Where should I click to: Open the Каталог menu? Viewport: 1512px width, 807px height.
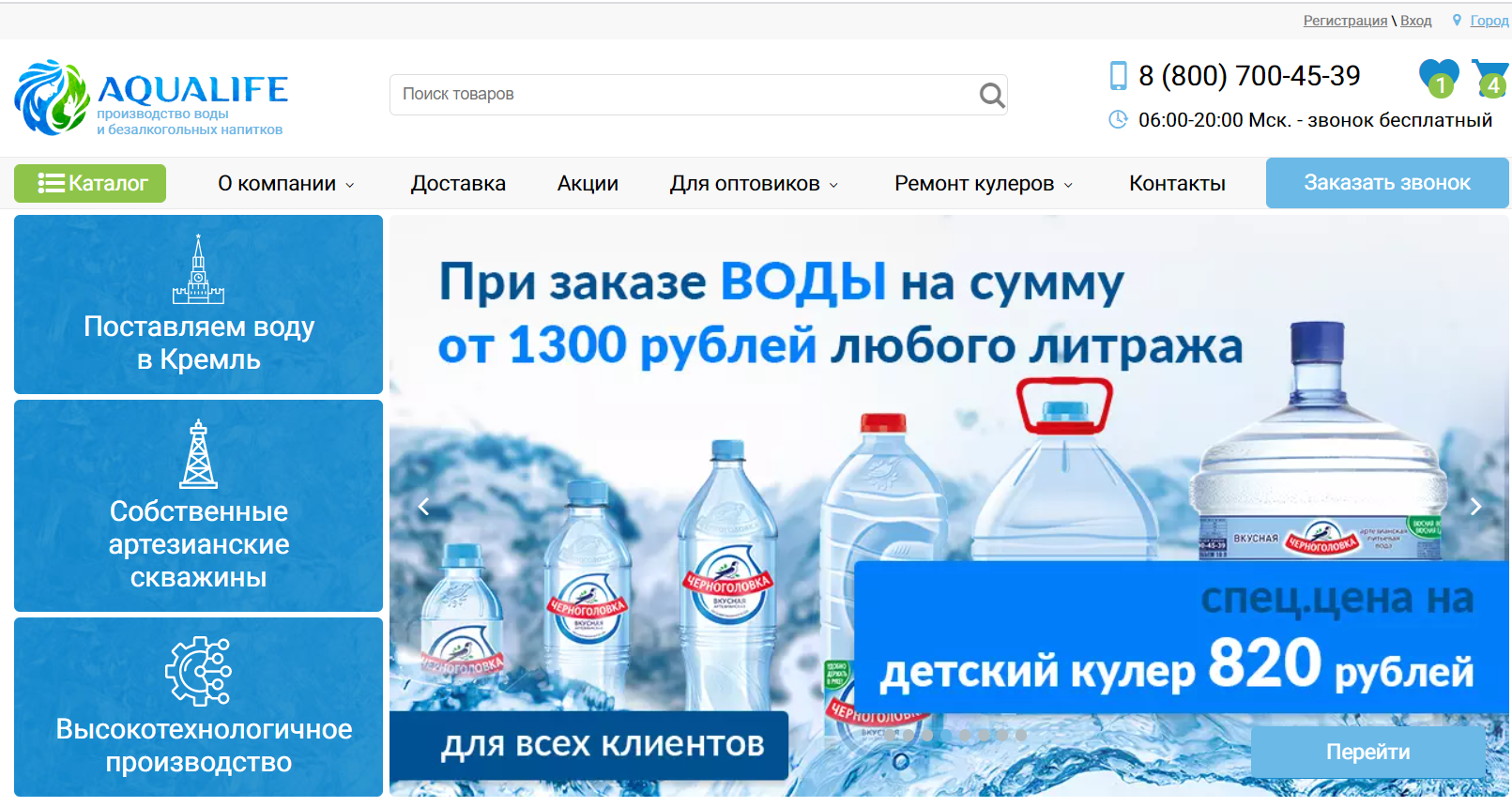(90, 183)
